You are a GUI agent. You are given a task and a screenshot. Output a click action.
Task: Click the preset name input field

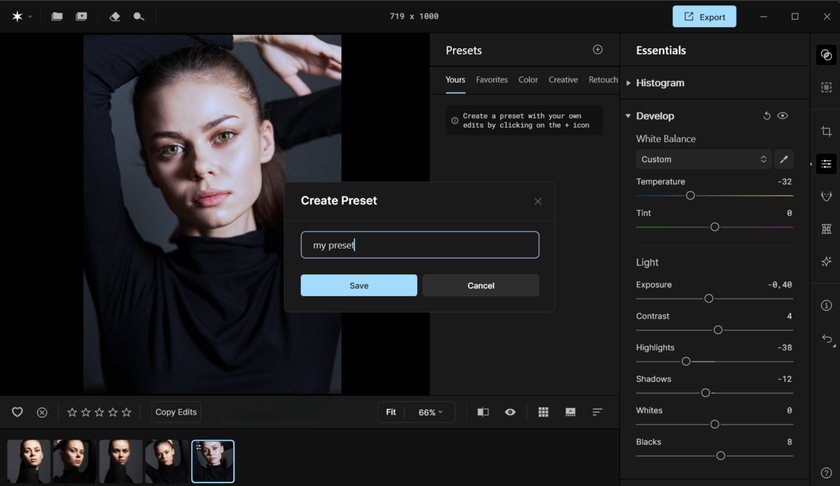click(420, 245)
